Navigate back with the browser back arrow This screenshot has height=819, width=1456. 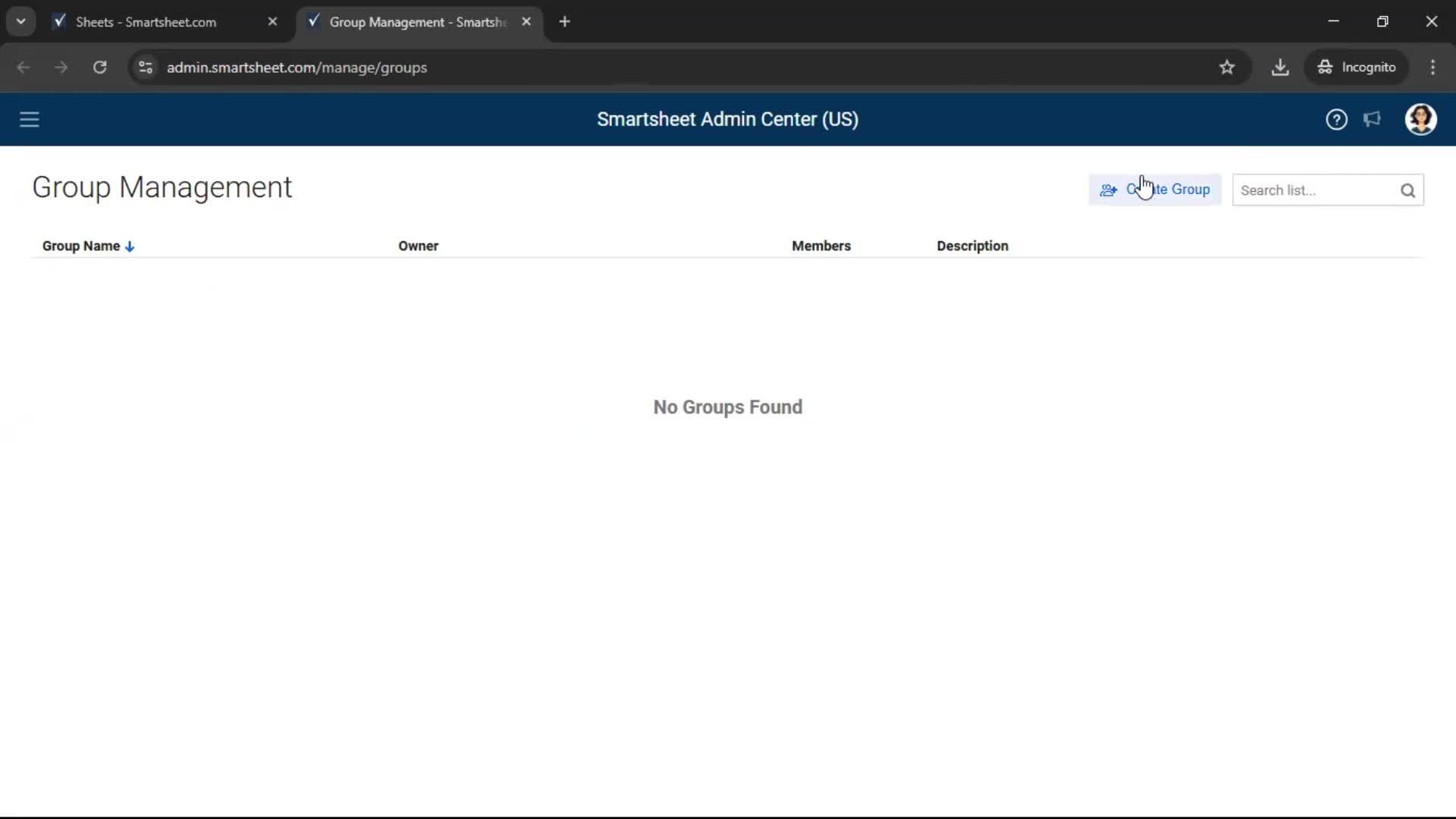pos(24,67)
